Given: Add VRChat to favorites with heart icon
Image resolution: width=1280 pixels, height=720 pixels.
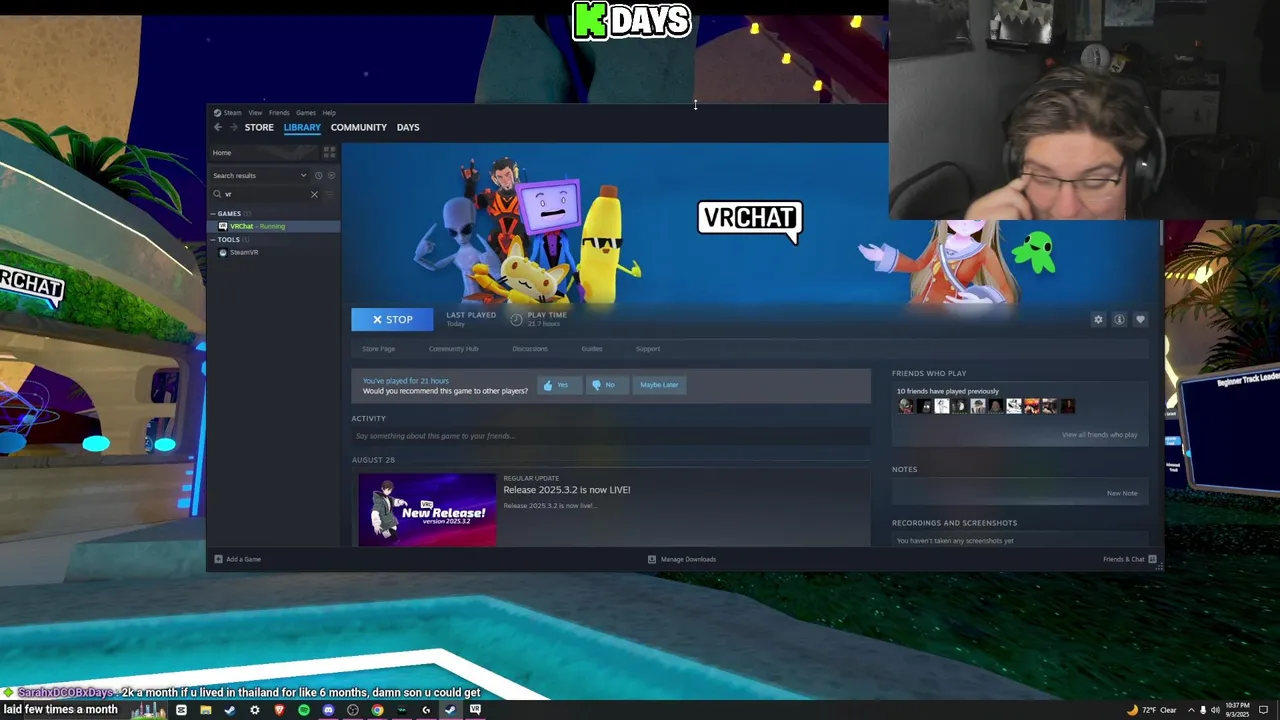Looking at the screenshot, I should [x=1140, y=319].
